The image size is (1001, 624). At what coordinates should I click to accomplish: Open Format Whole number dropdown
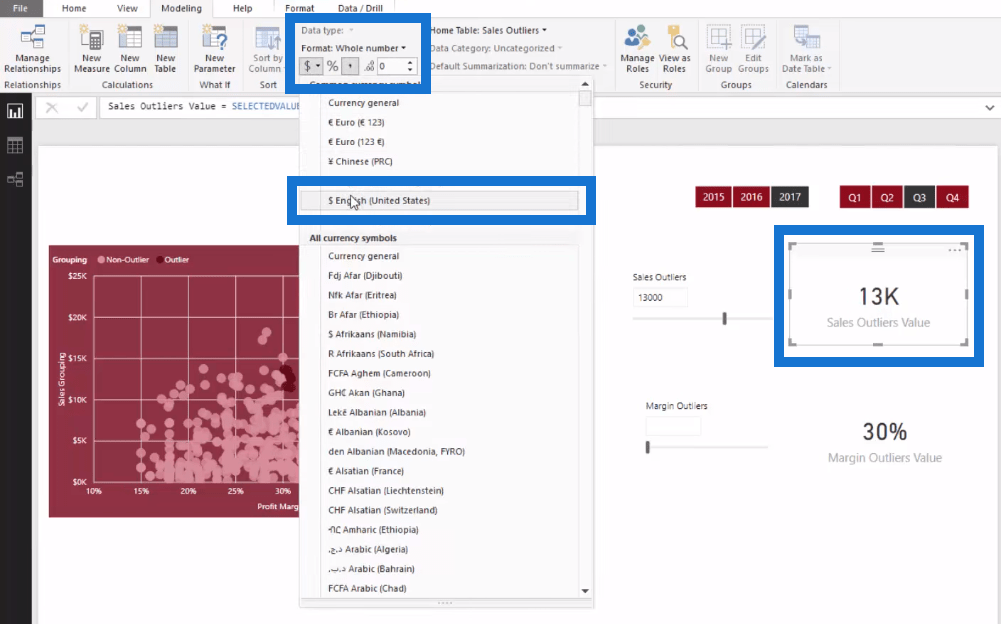(354, 48)
